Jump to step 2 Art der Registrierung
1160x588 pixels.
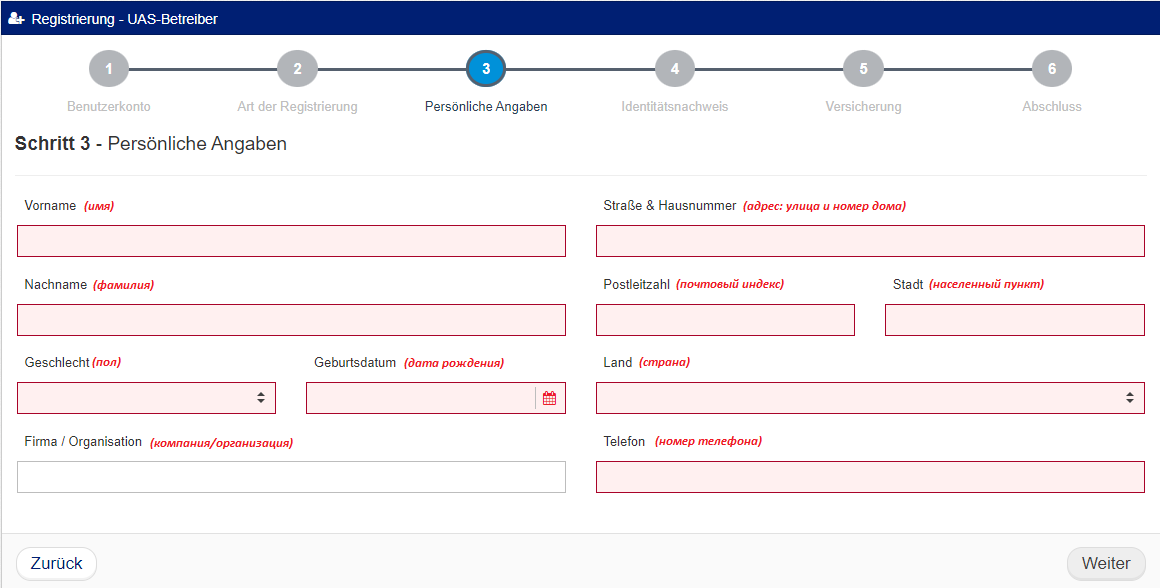point(297,69)
